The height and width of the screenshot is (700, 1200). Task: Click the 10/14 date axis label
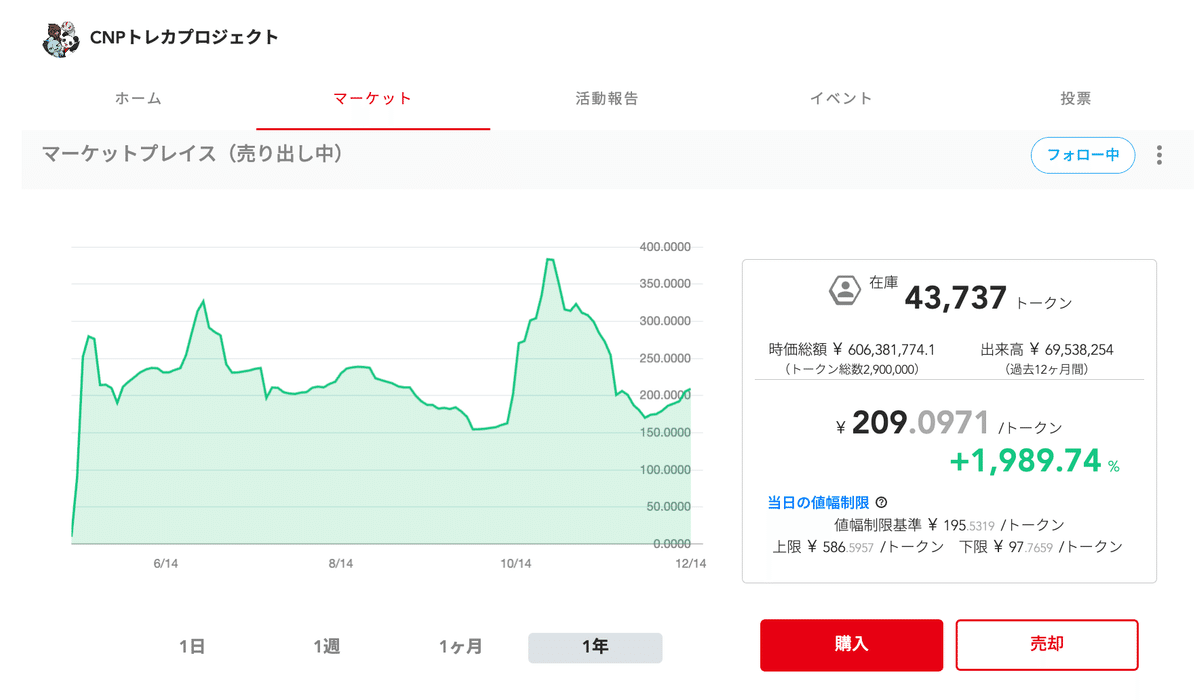click(x=515, y=564)
